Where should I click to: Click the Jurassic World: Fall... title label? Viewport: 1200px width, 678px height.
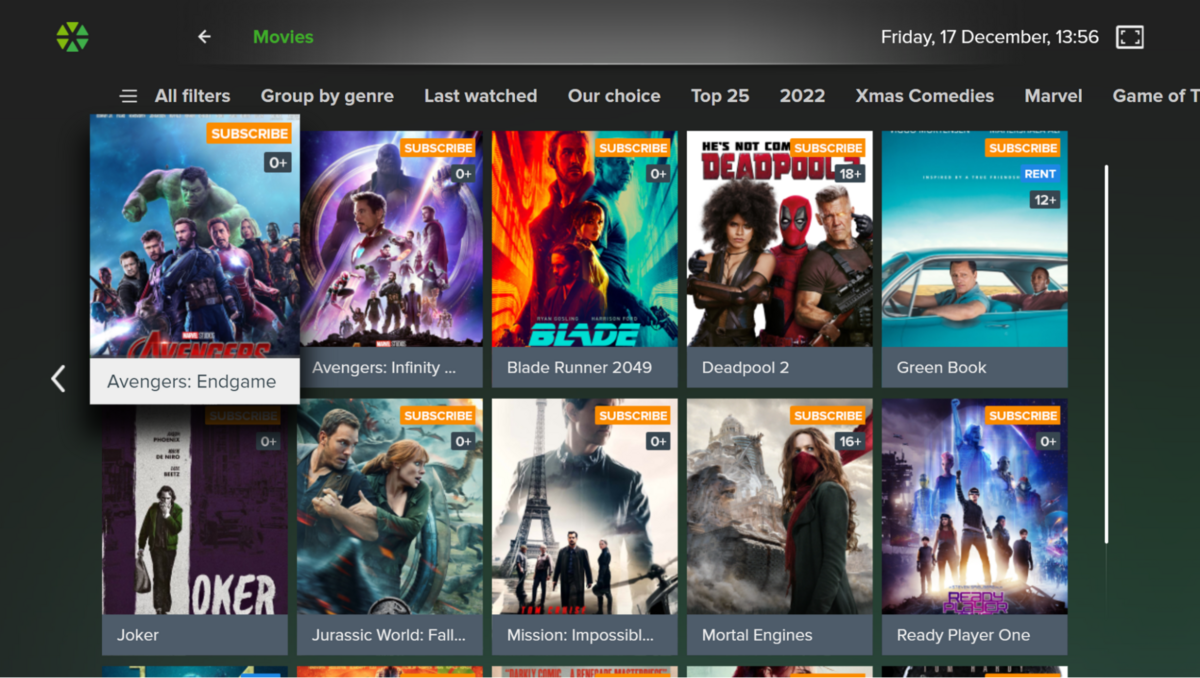click(x=389, y=635)
